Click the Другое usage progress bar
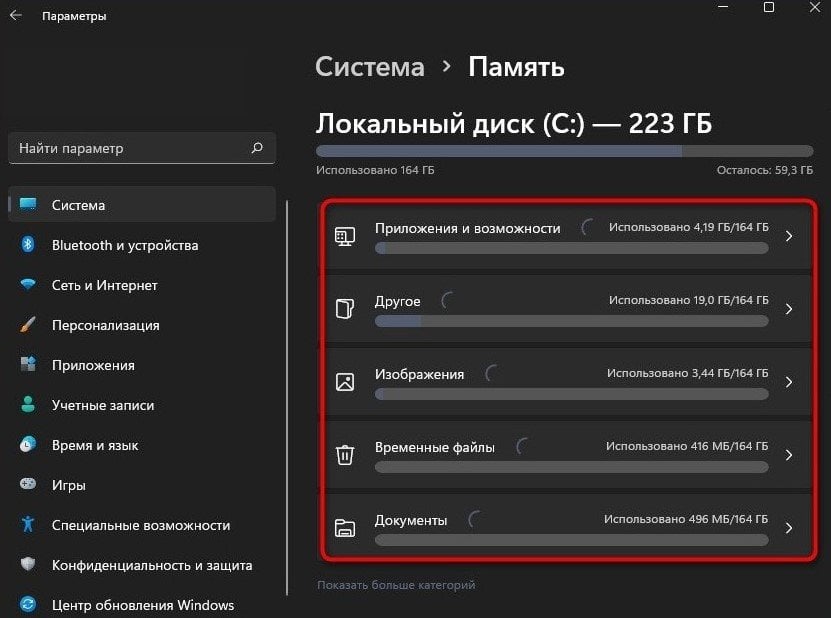831x618 pixels. (571, 321)
